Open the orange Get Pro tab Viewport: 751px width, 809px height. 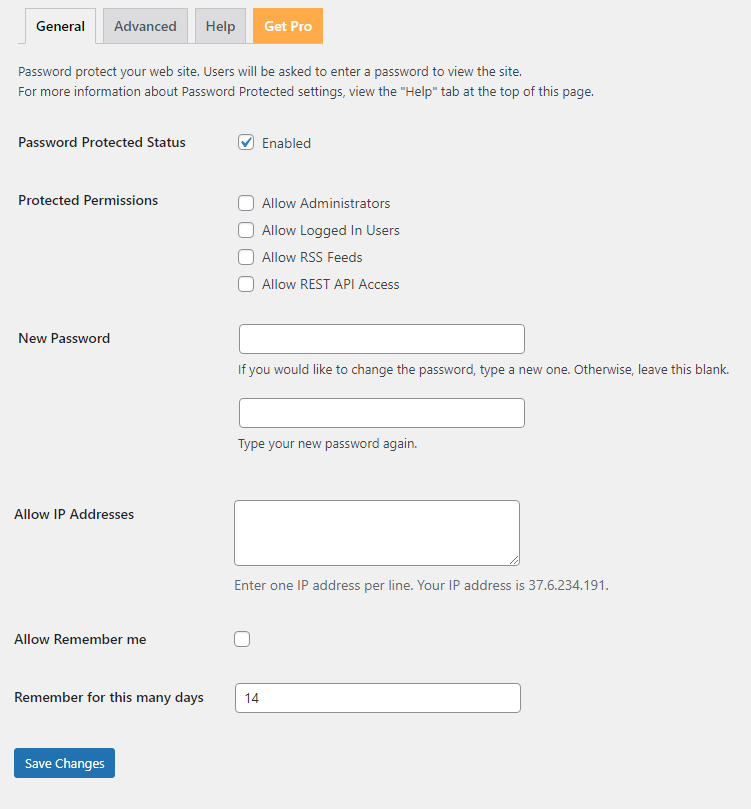[x=288, y=26]
